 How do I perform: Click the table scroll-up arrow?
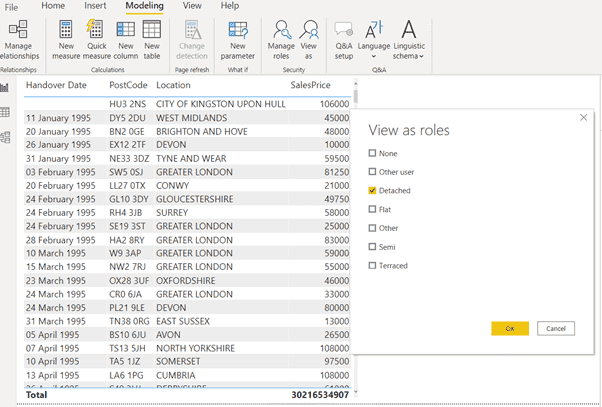(356, 83)
